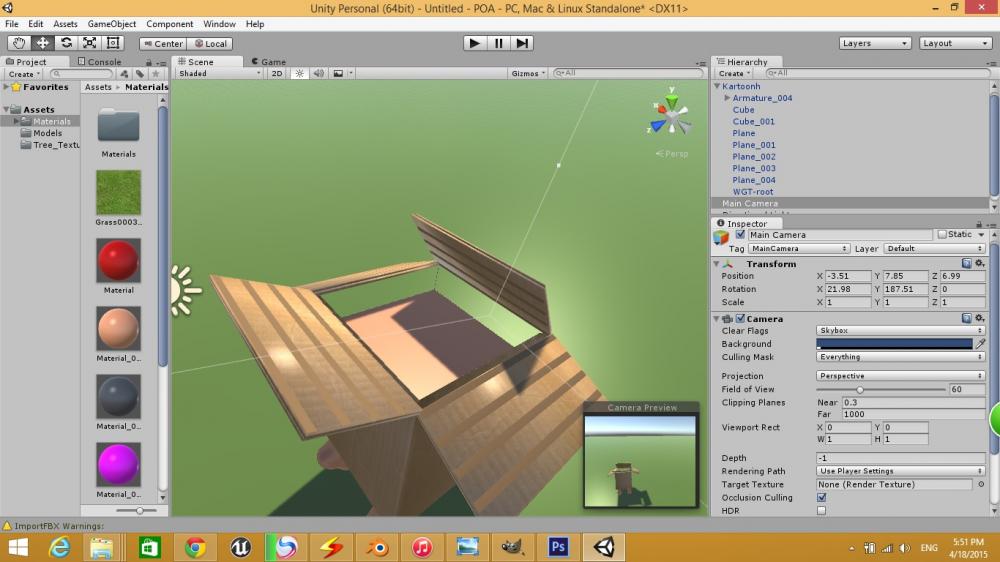Open the Layers dropdown

point(874,43)
